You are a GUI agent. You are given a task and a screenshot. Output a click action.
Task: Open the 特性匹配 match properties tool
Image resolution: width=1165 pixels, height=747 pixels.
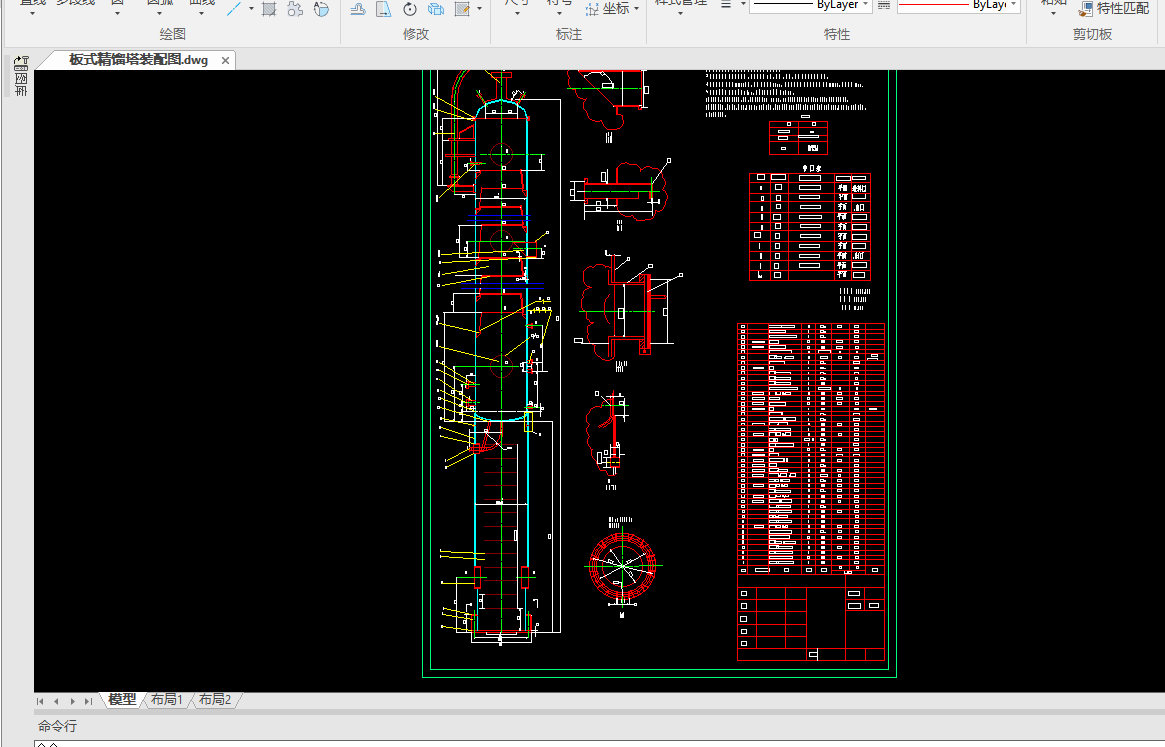[x=1114, y=8]
